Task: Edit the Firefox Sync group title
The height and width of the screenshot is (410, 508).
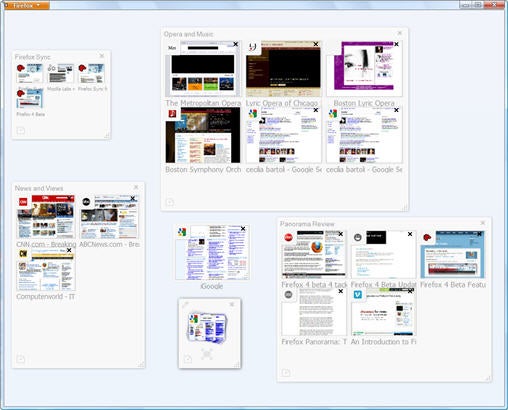Action: 32,57
